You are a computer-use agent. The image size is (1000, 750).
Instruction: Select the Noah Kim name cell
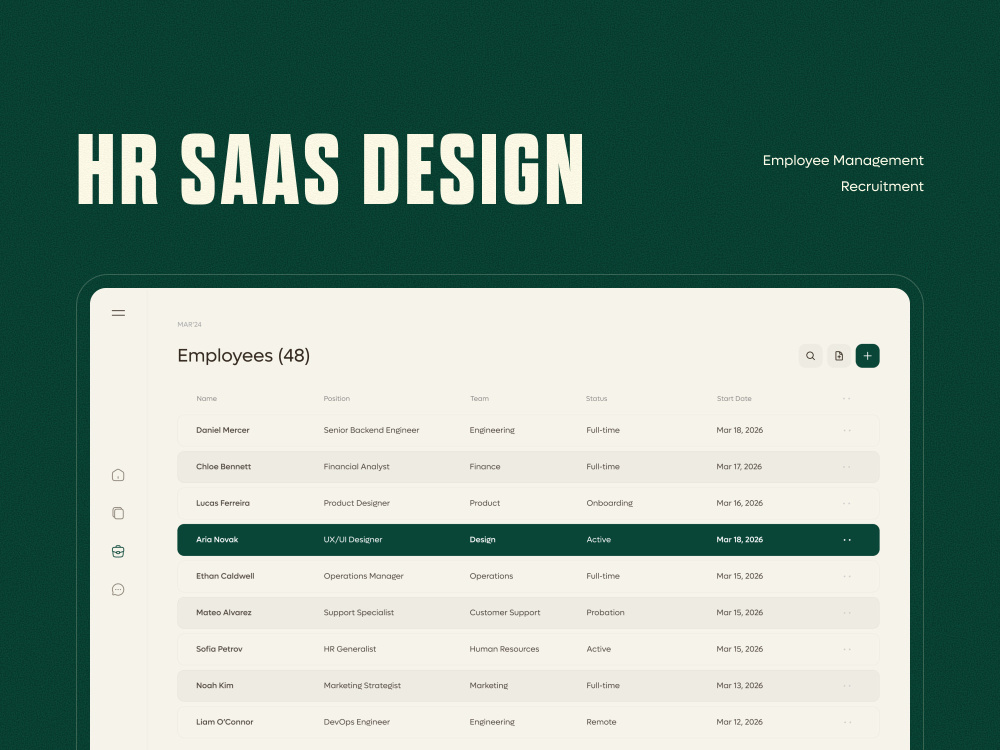pyautogui.click(x=215, y=685)
